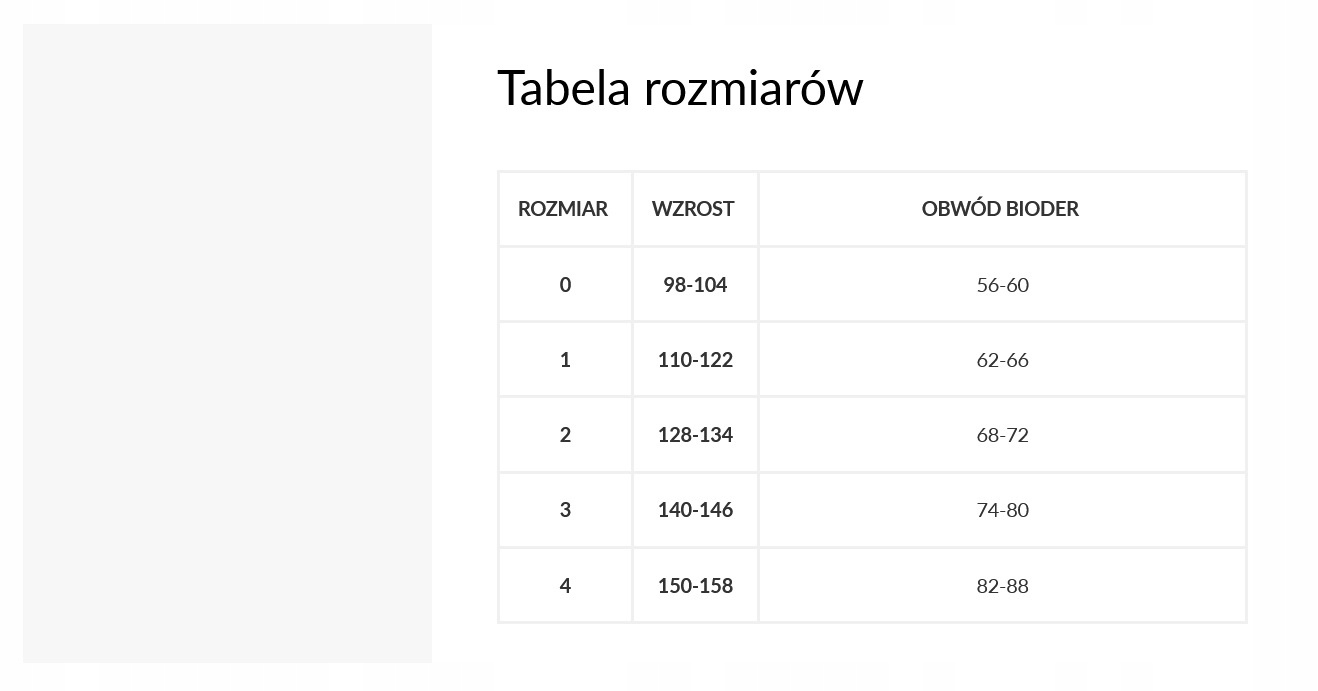The width and height of the screenshot is (1318, 691).
Task: Select the 82-88 hip circumference cell
Action: point(1002,586)
